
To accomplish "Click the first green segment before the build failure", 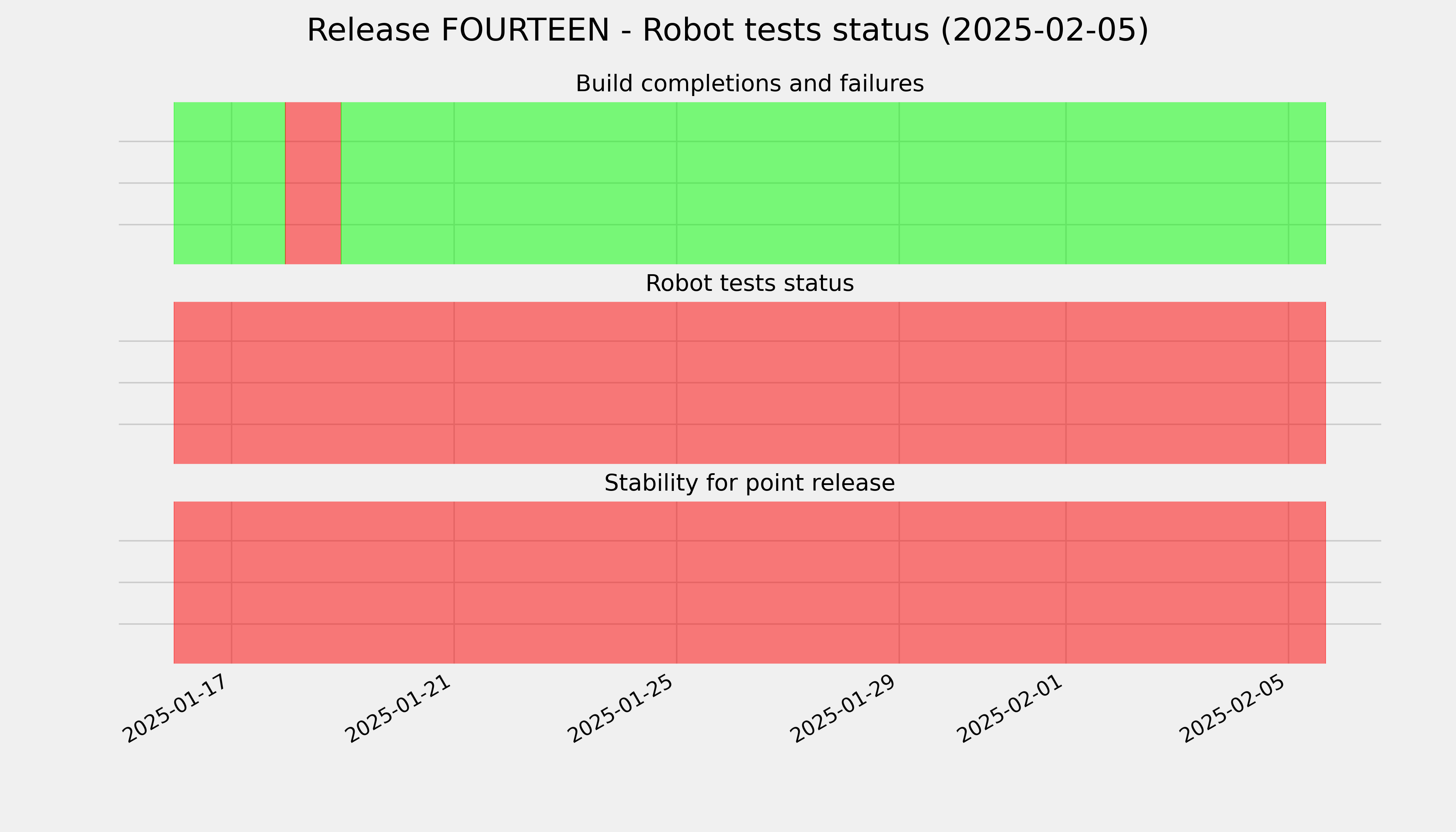I will pyautogui.click(x=229, y=183).
